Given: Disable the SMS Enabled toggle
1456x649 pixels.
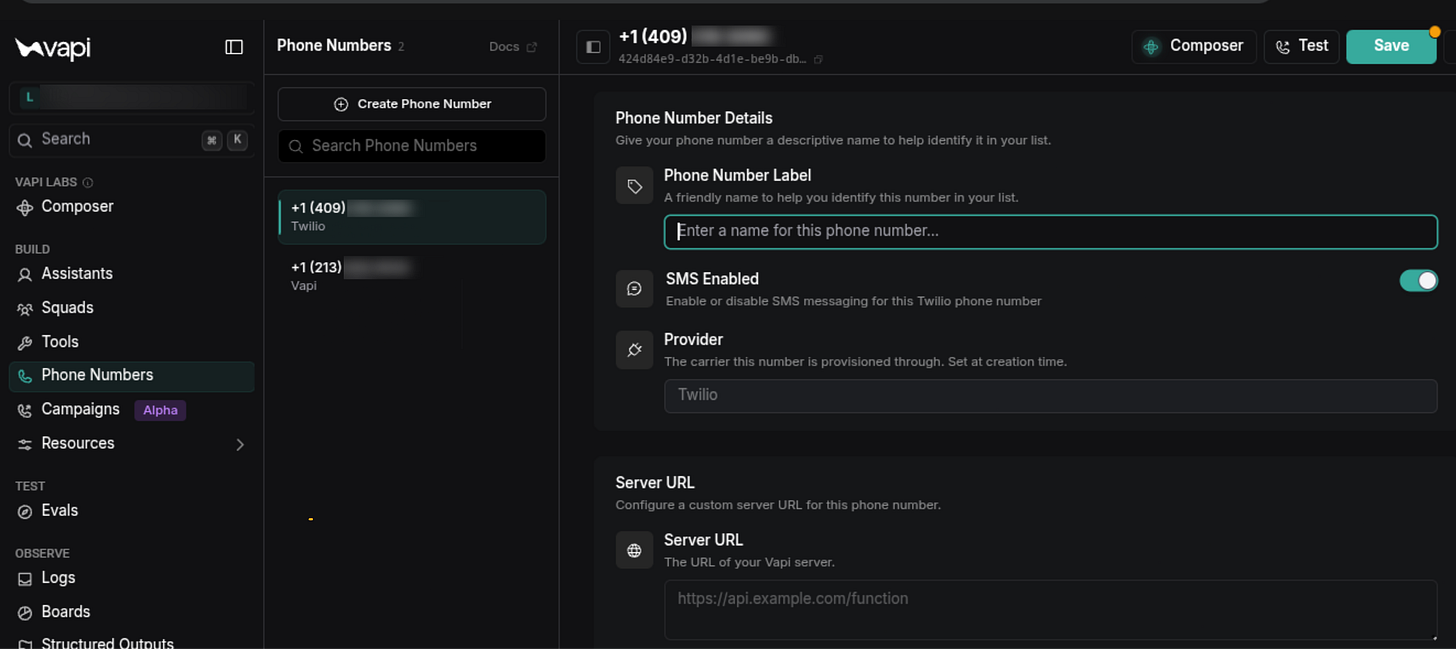Looking at the screenshot, I should pyautogui.click(x=1418, y=281).
